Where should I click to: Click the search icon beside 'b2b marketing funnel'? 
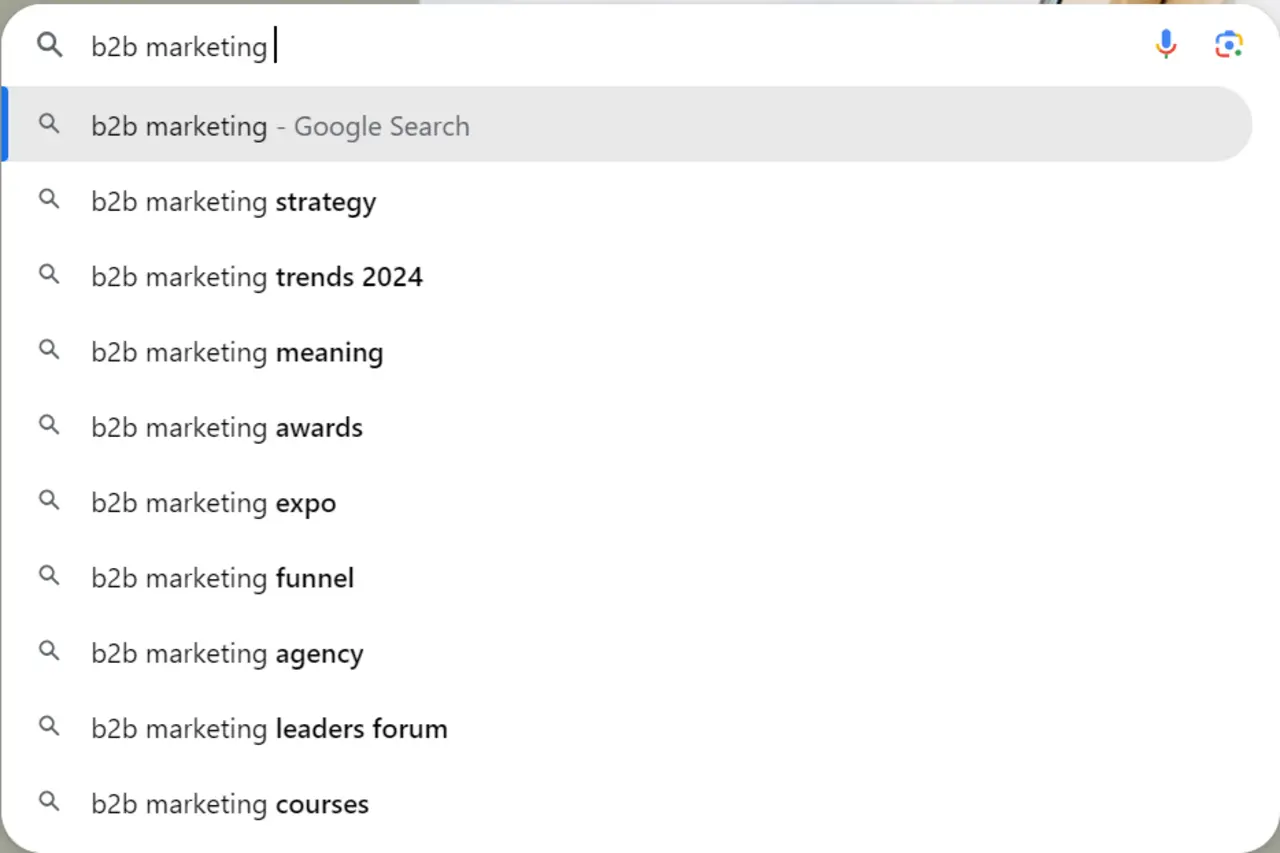[49, 577]
